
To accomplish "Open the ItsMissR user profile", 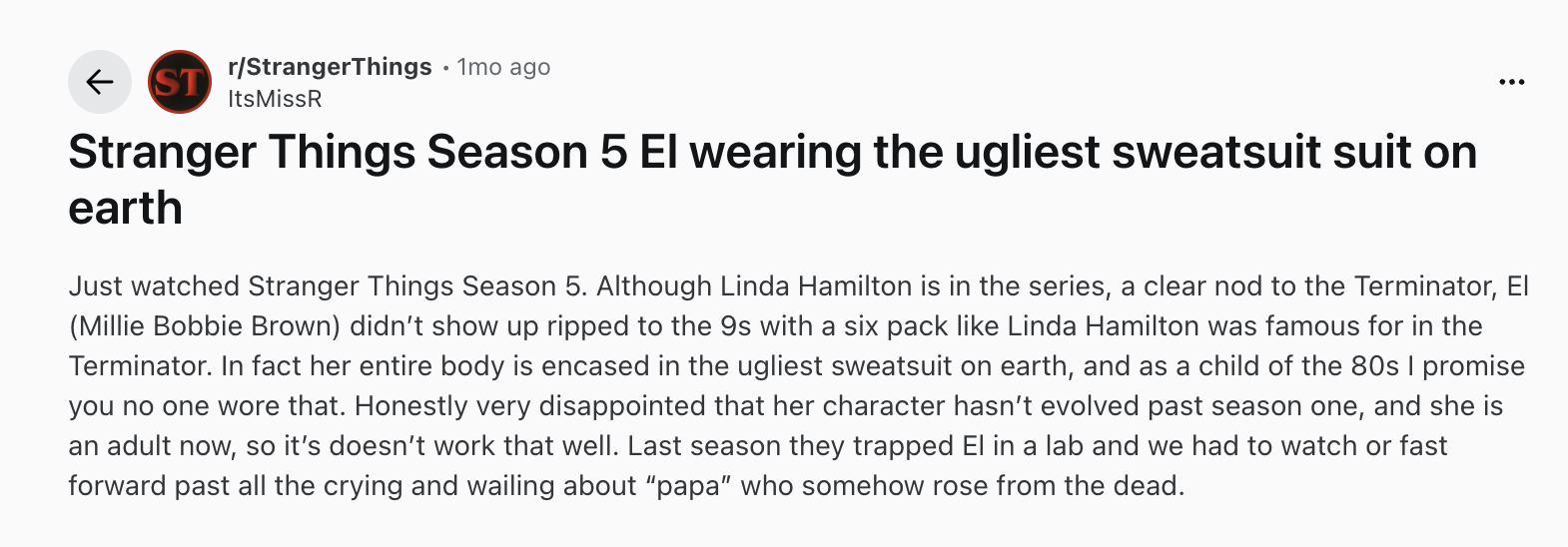I will point(275,99).
